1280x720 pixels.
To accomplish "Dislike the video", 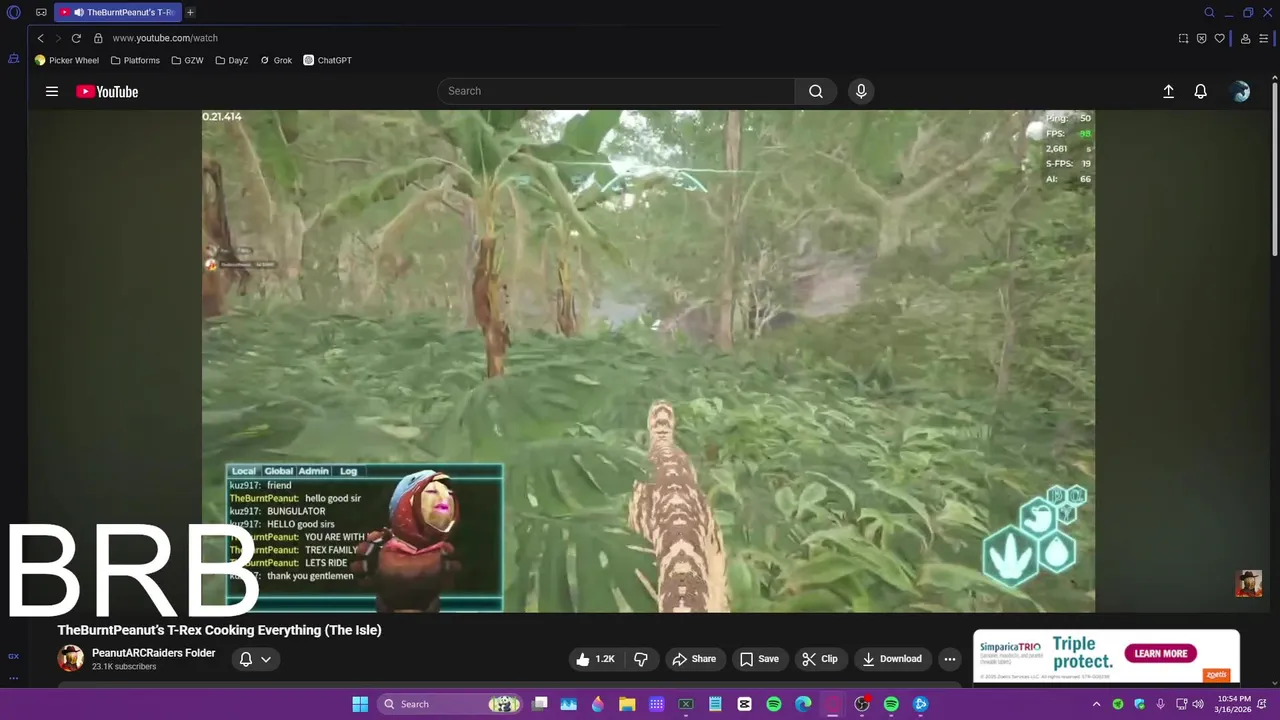I will (641, 659).
